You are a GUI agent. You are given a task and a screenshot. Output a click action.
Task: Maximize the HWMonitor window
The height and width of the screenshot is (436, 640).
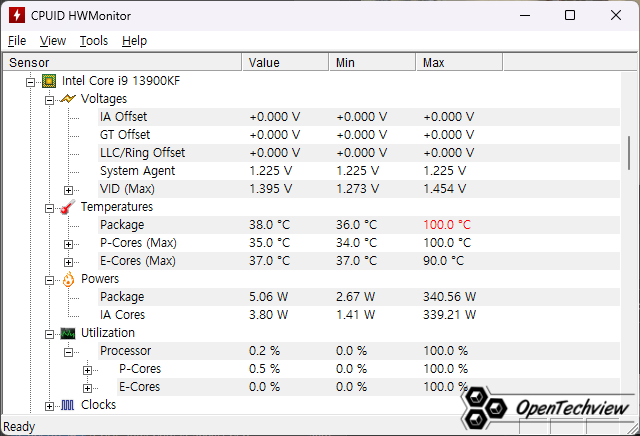[x=570, y=16]
